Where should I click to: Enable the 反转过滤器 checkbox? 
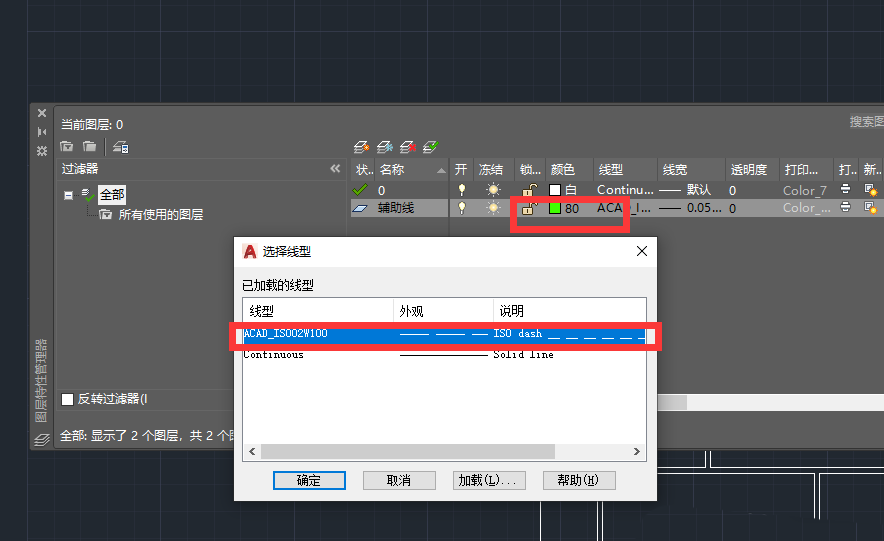[68, 399]
